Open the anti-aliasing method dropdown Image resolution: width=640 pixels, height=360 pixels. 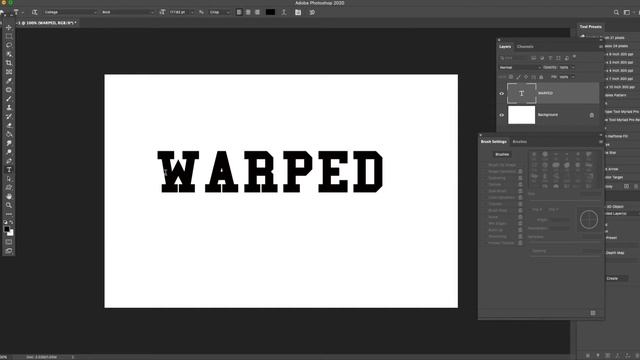click(220, 12)
